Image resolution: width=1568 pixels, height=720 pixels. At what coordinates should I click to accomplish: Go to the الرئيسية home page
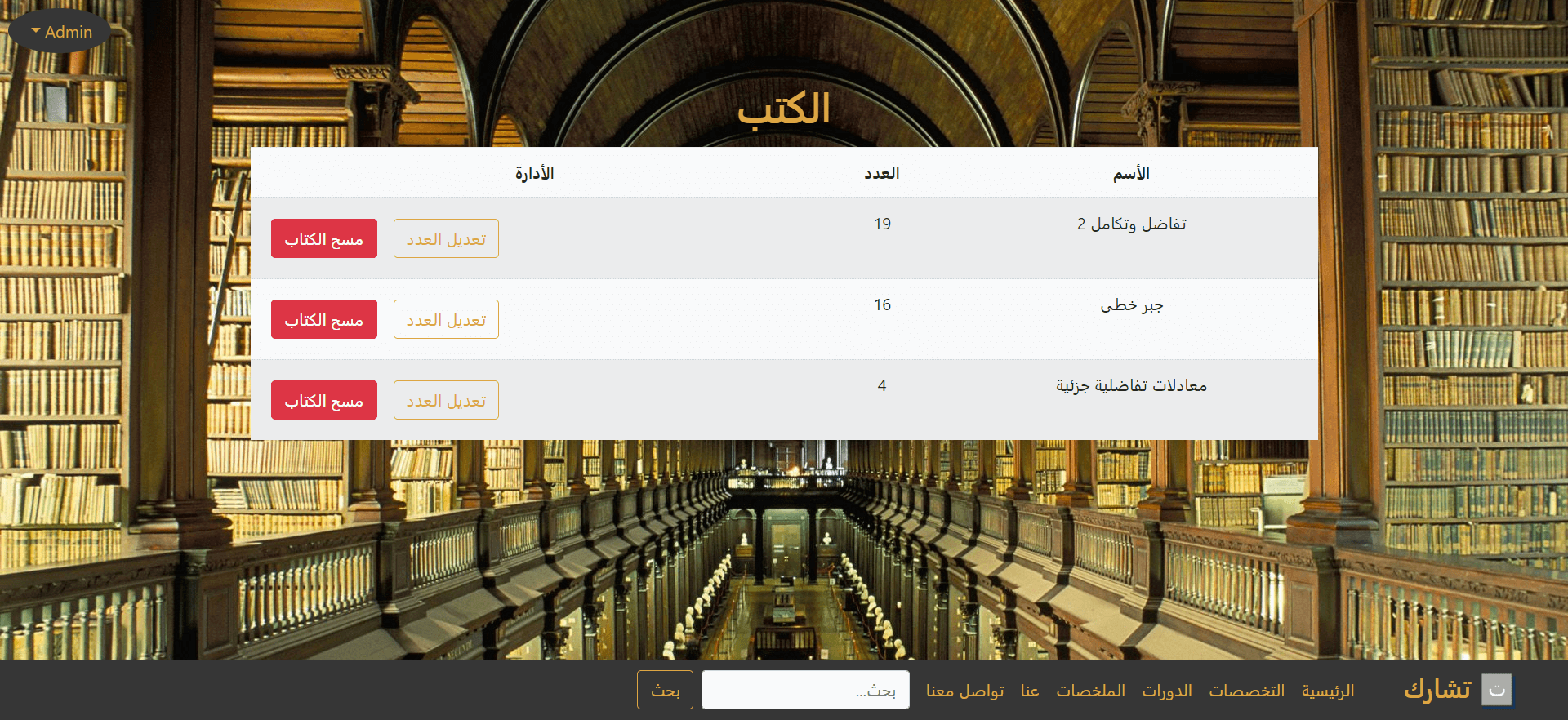tap(1328, 691)
